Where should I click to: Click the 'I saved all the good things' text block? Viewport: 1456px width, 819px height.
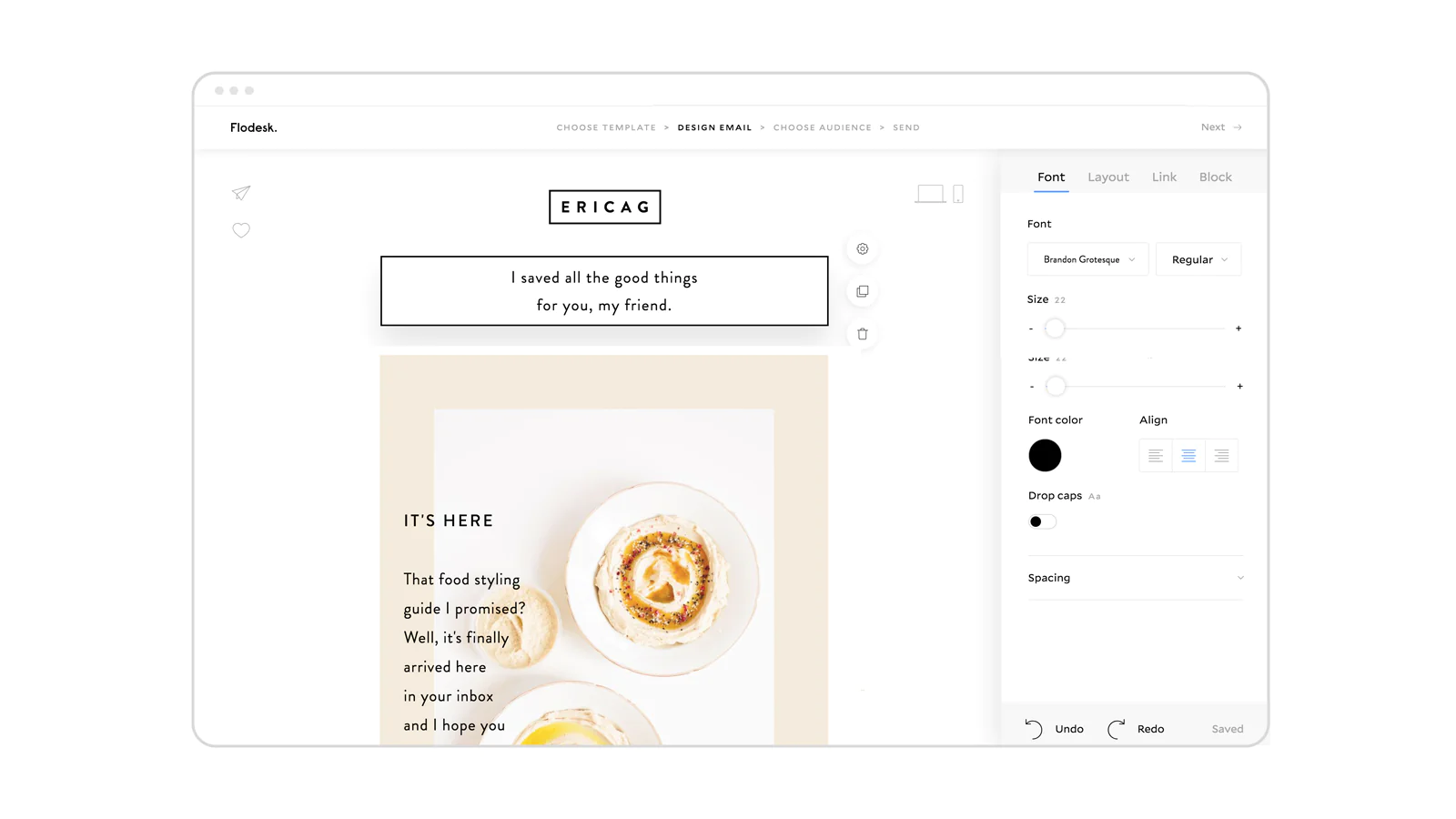pyautogui.click(x=604, y=291)
